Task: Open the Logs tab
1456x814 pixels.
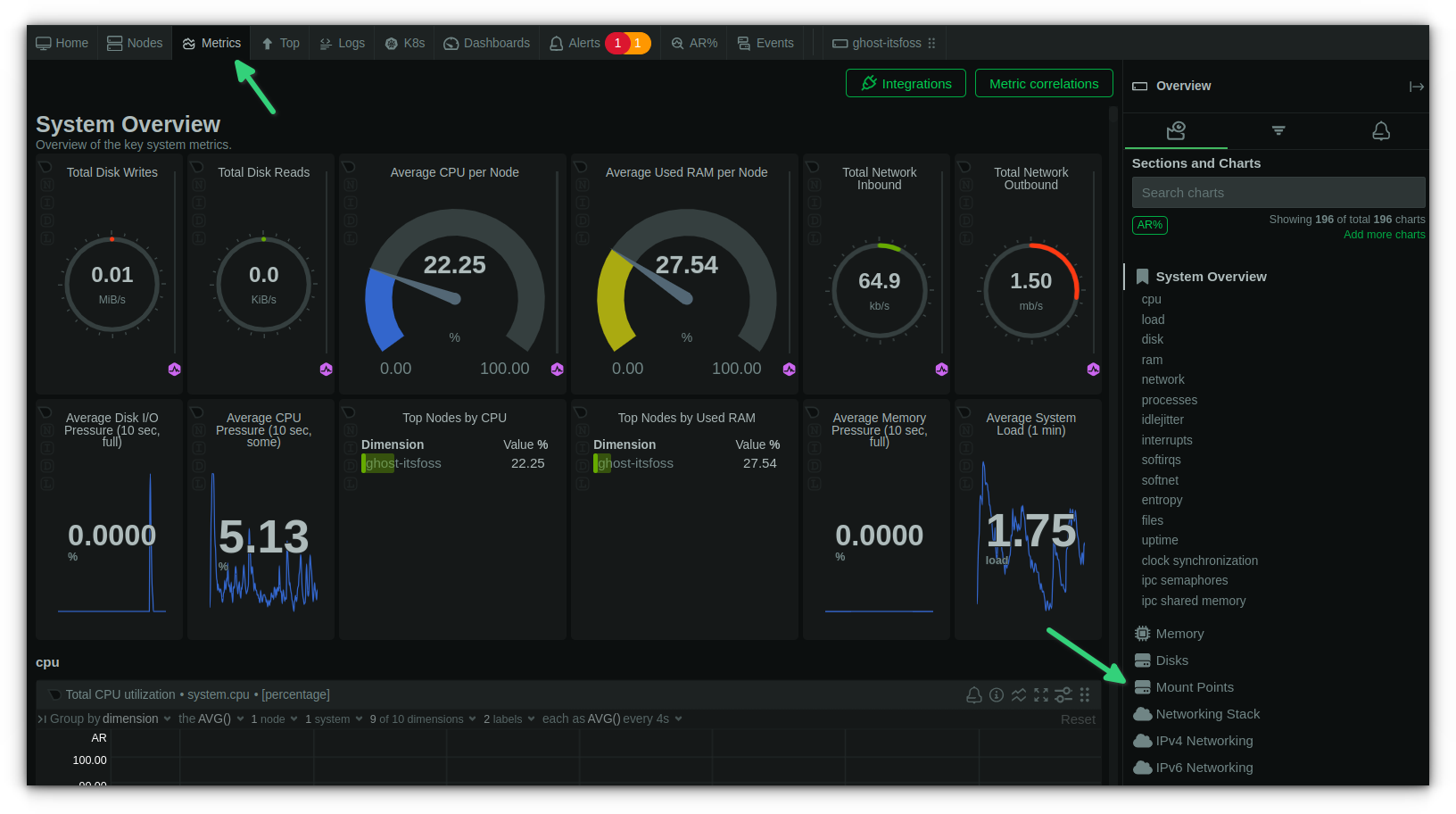Action: (x=342, y=43)
